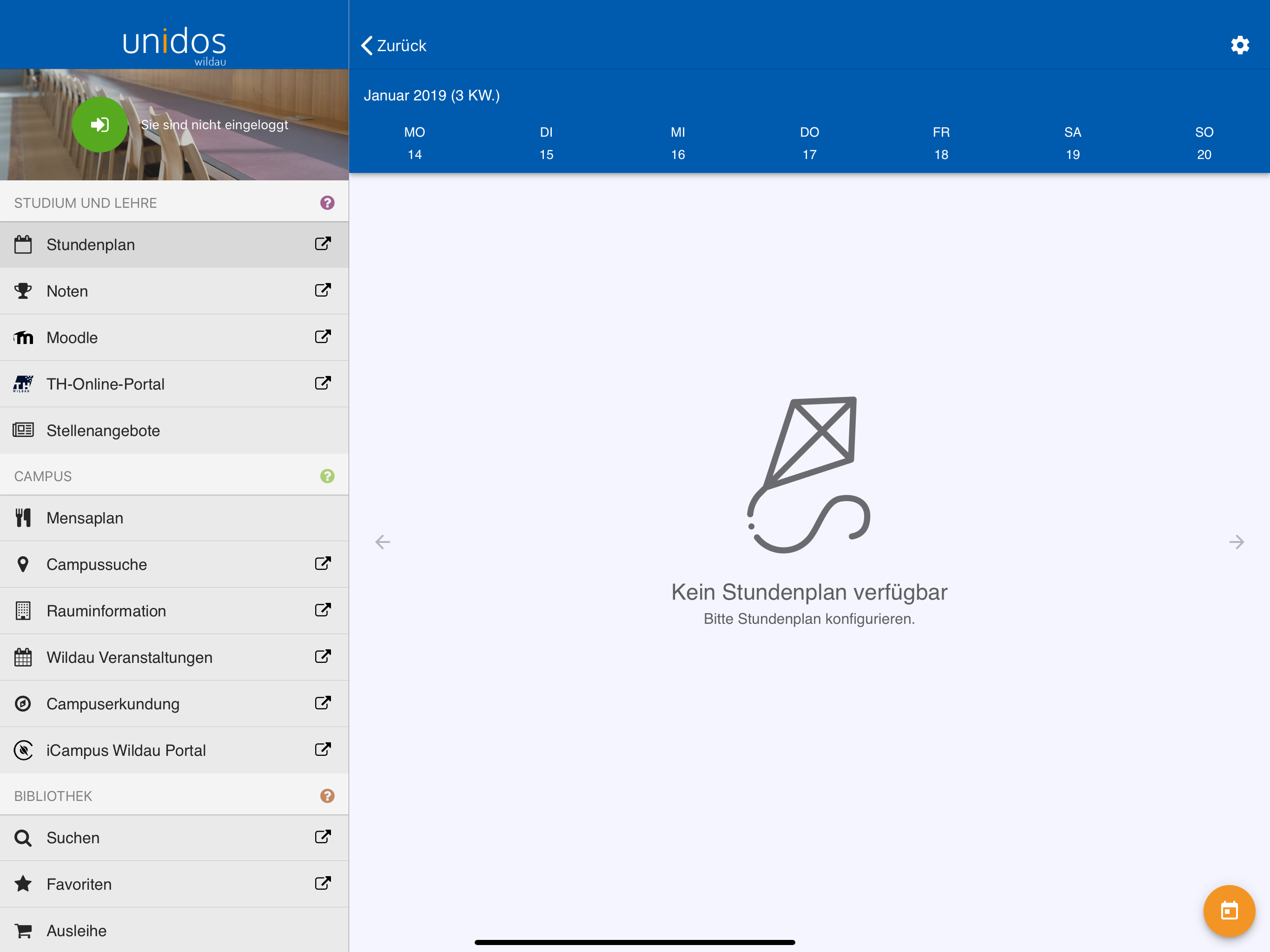Go back with Zurück button
The image size is (1270, 952).
pyautogui.click(x=394, y=46)
